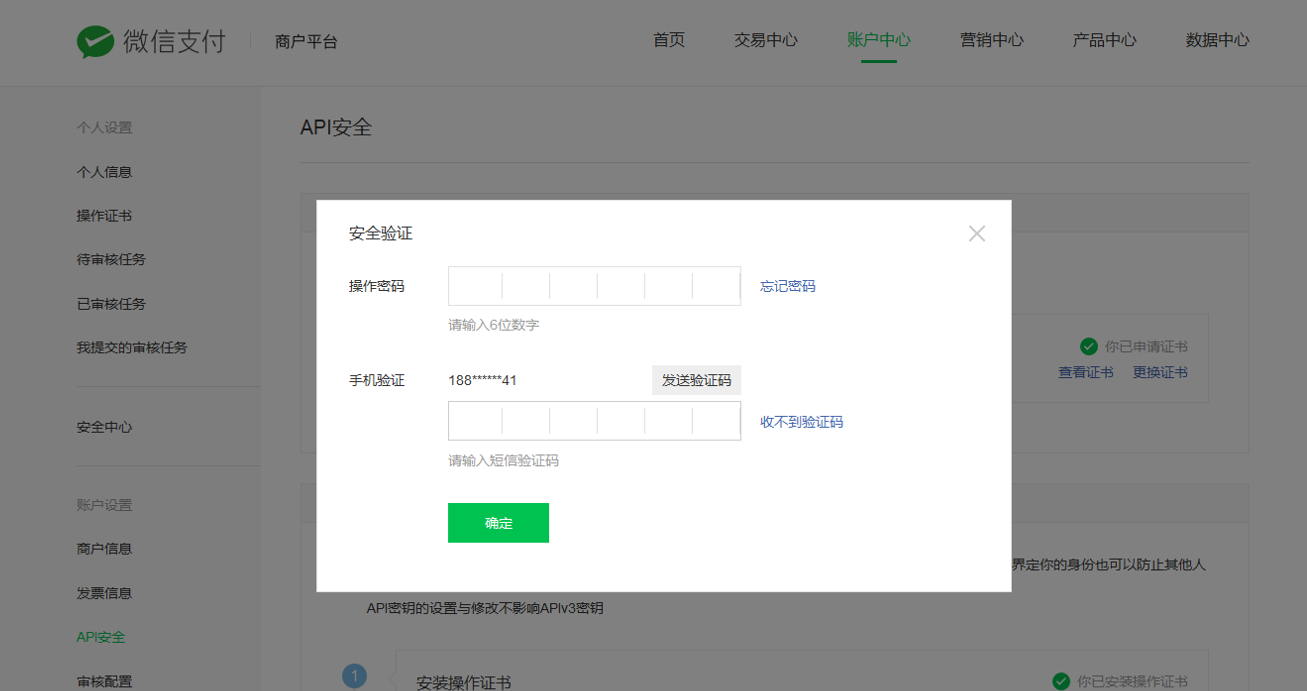Go to 安全中心 in sidebar
The width and height of the screenshot is (1307, 691).
pyautogui.click(x=105, y=427)
